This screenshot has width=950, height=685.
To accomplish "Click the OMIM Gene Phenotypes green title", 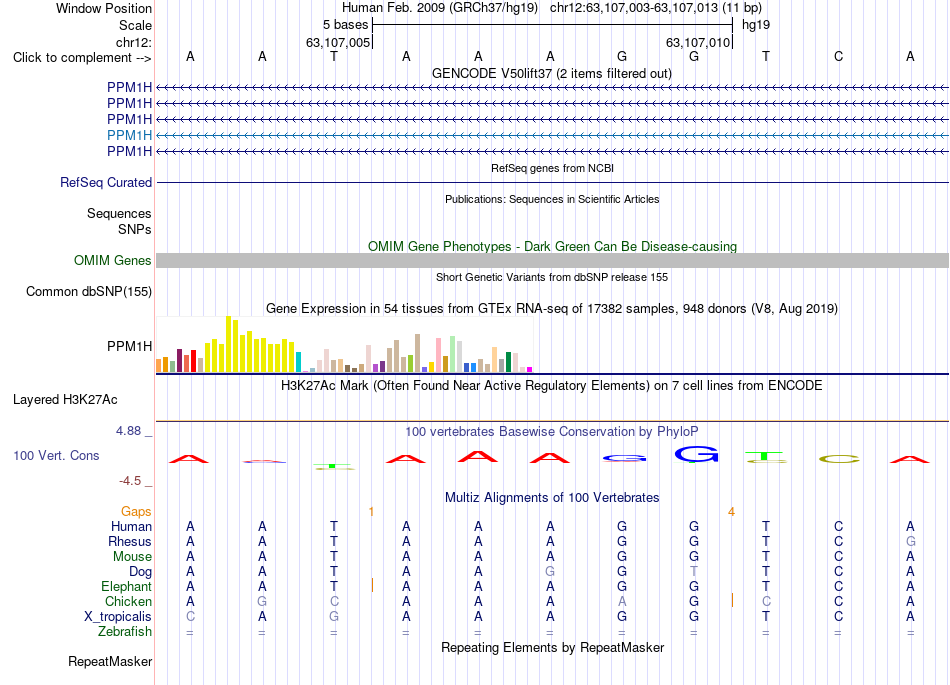I will click(x=552, y=247).
